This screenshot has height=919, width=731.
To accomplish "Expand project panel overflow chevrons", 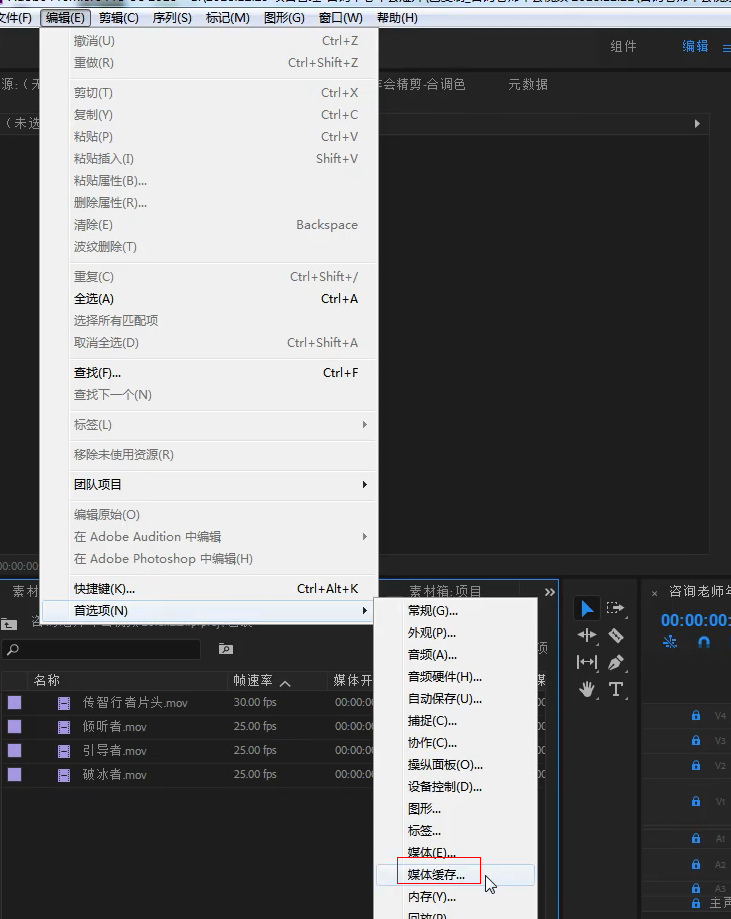I will (x=549, y=592).
